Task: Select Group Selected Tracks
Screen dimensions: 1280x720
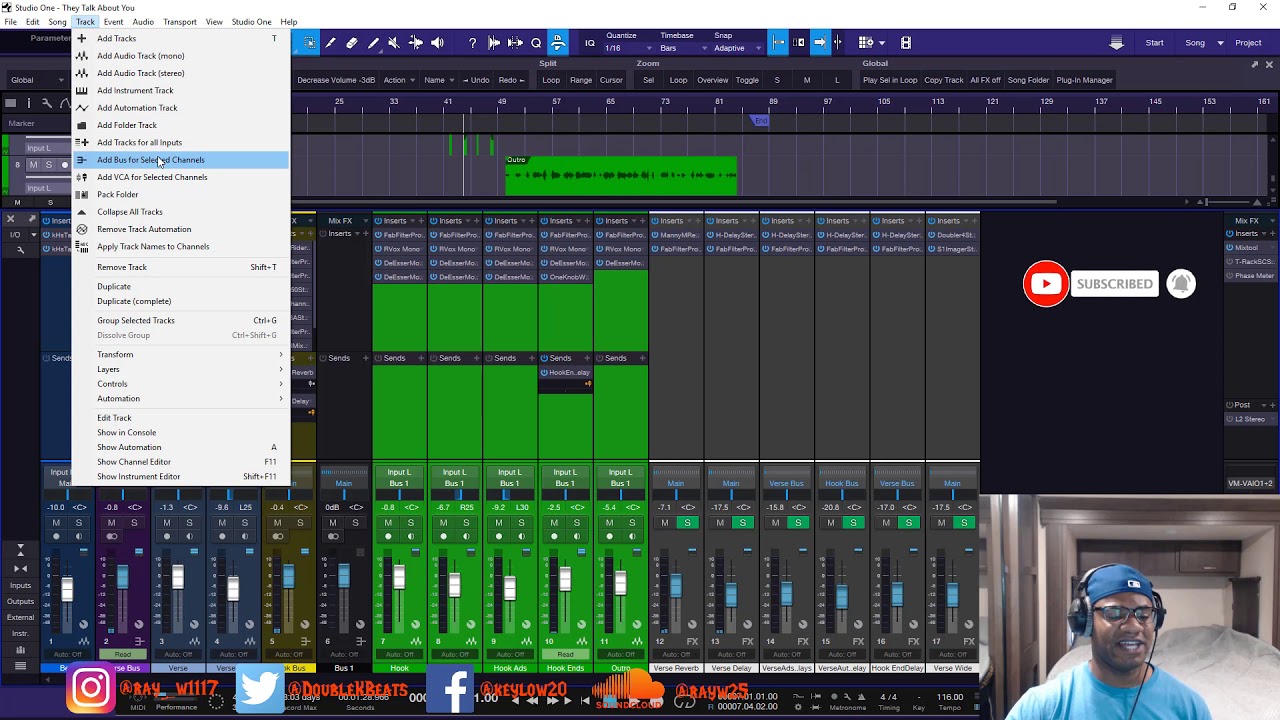Action: pos(181,320)
